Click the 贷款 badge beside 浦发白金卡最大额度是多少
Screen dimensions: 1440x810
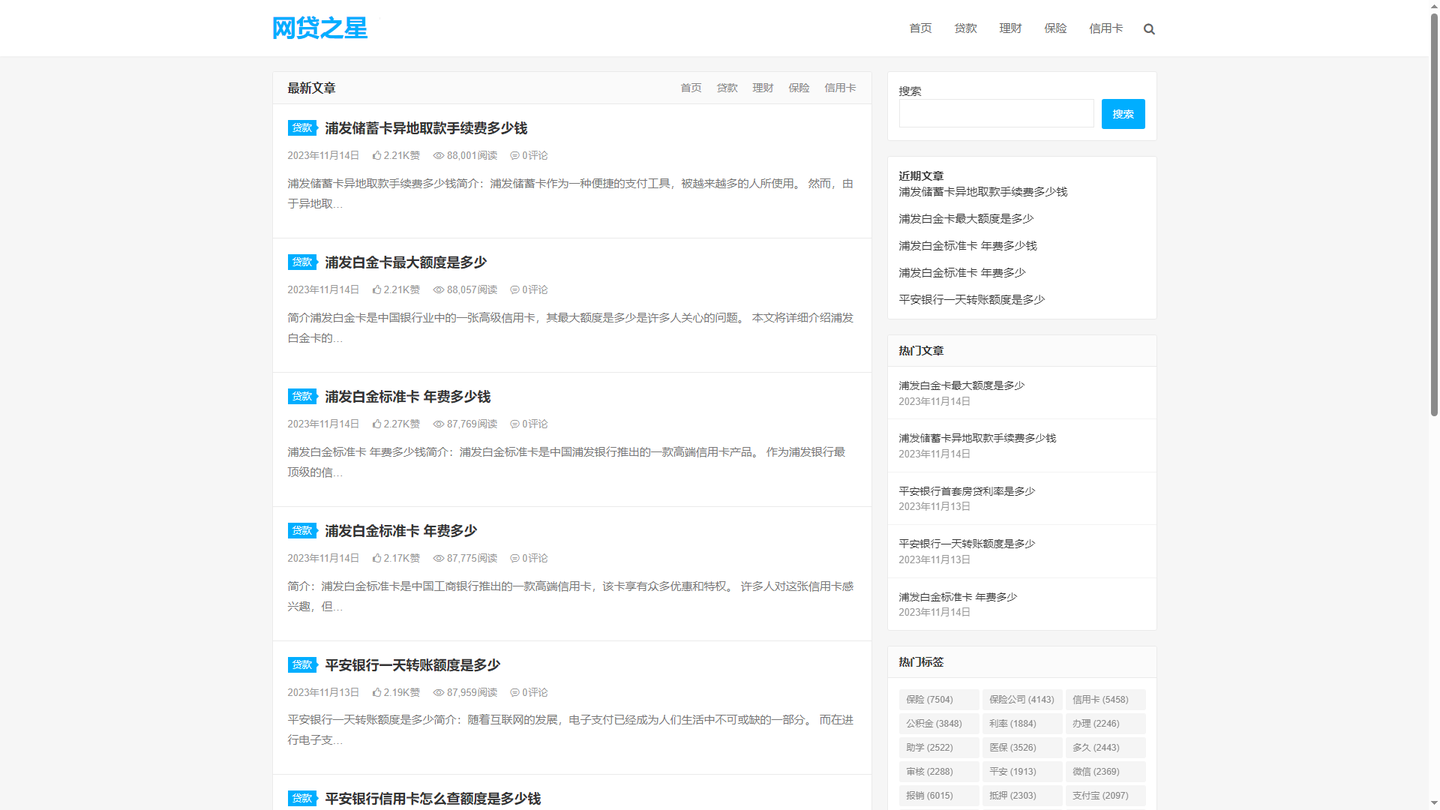(x=302, y=262)
